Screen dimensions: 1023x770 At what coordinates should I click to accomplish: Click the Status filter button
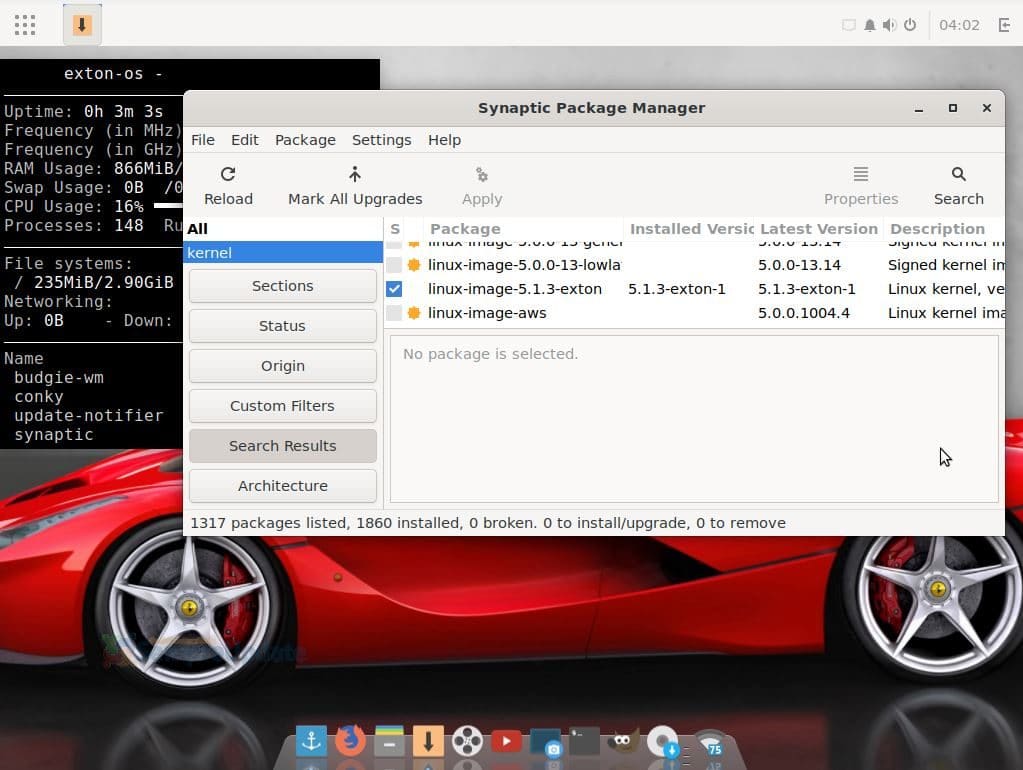click(282, 326)
